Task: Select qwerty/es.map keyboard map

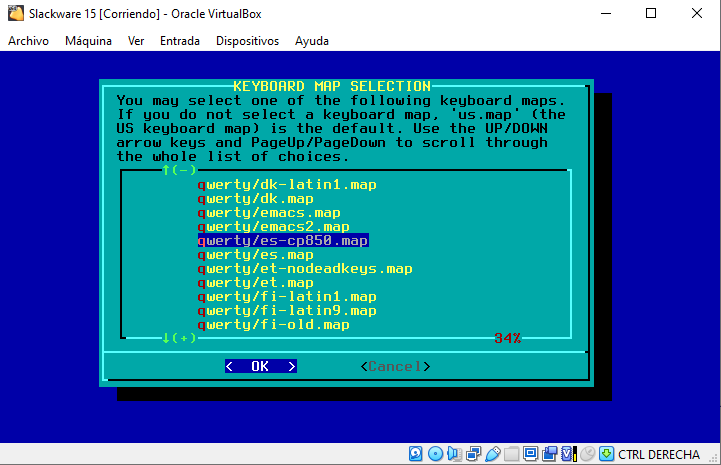Action: [x=256, y=255]
